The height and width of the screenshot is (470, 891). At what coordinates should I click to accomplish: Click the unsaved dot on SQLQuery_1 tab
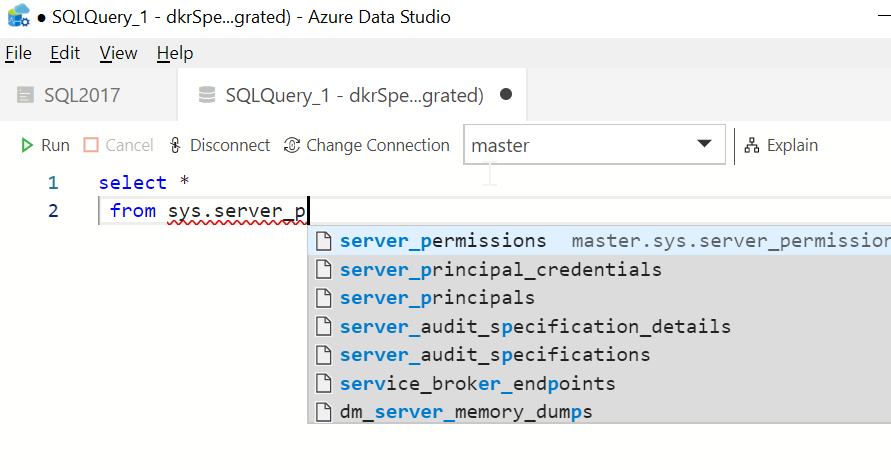pos(506,95)
